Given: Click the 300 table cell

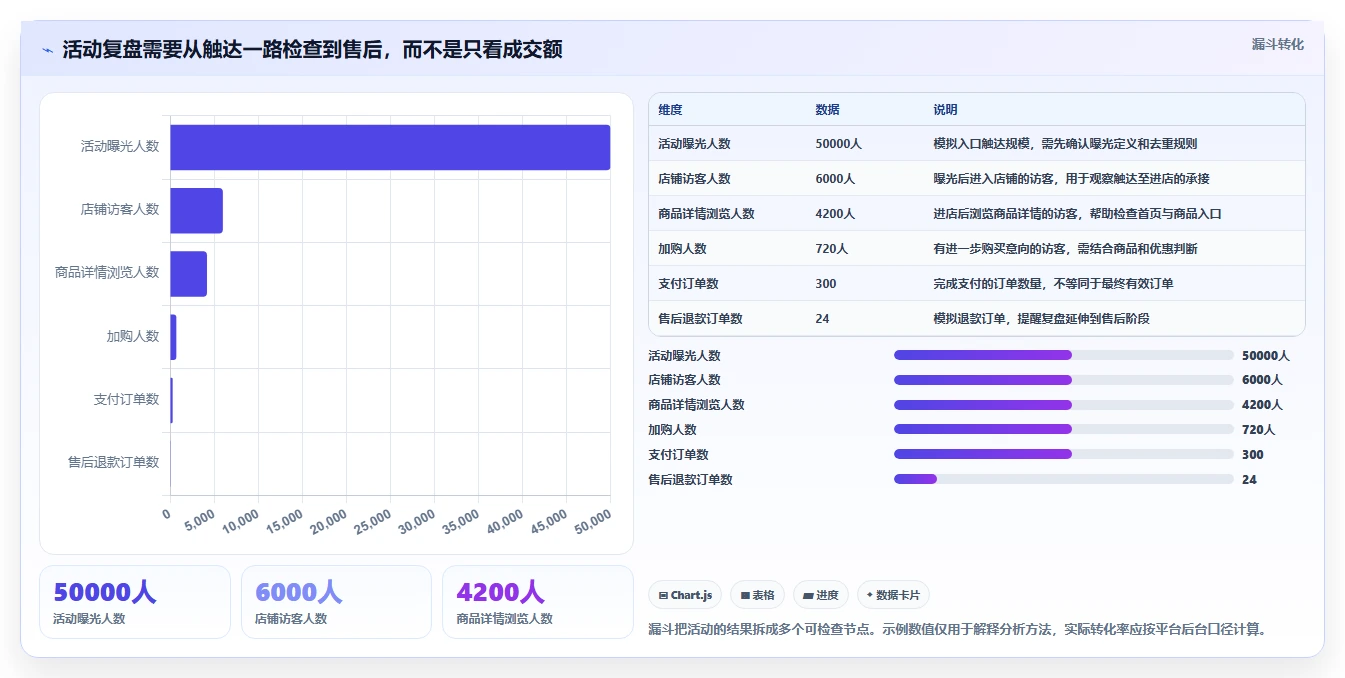Looking at the screenshot, I should [x=825, y=284].
